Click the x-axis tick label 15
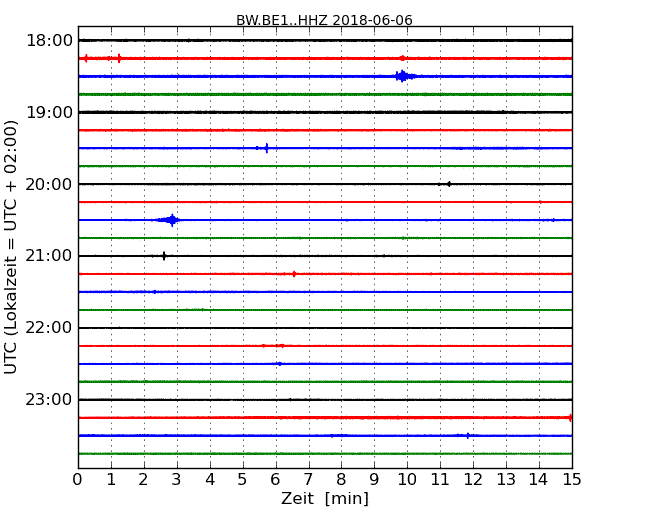Screen dimensions: 650x520 tap(572, 479)
